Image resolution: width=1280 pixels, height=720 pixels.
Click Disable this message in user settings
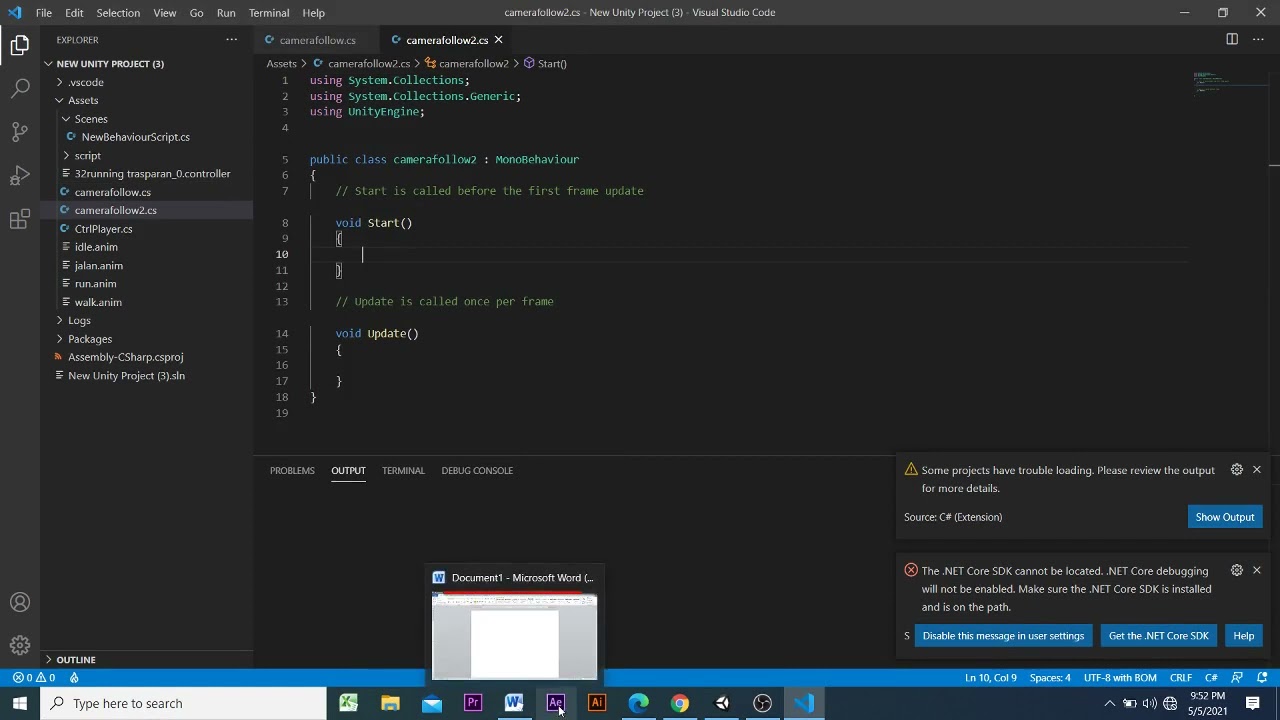(x=1003, y=636)
